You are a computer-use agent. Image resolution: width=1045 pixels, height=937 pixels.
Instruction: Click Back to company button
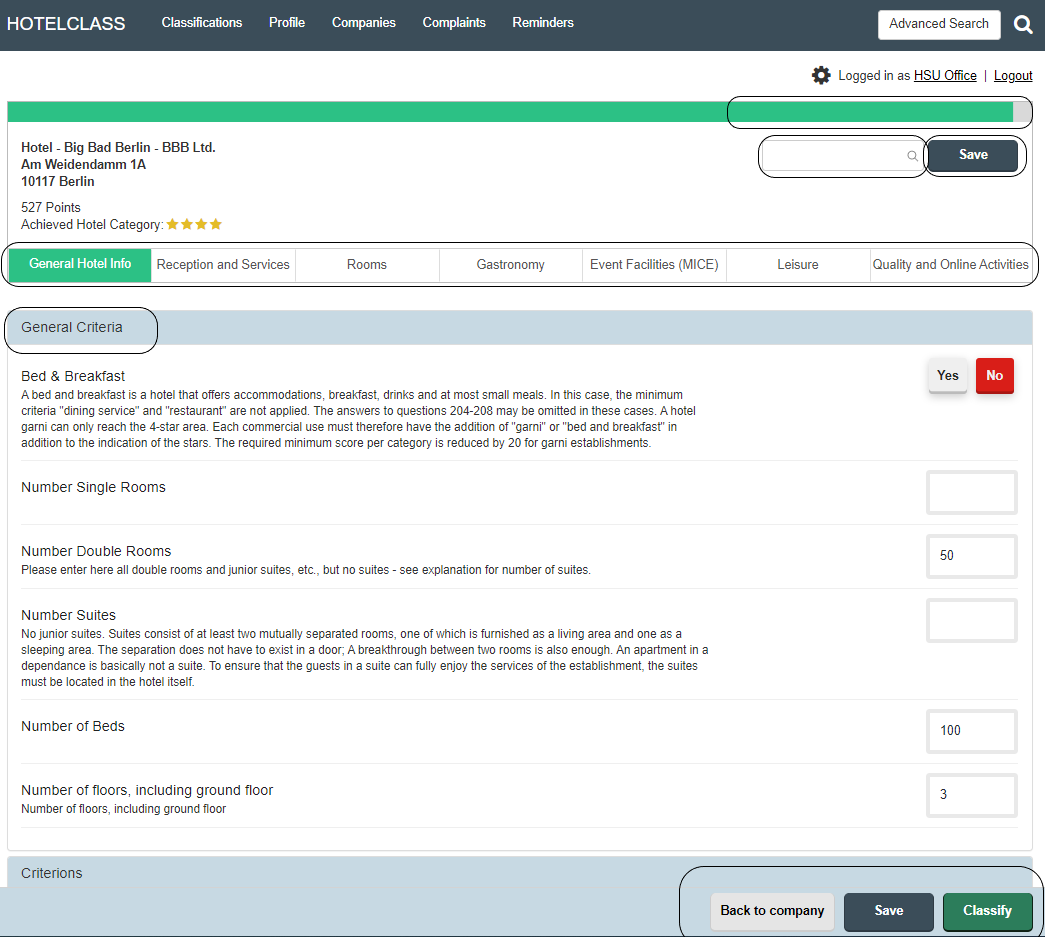point(772,911)
